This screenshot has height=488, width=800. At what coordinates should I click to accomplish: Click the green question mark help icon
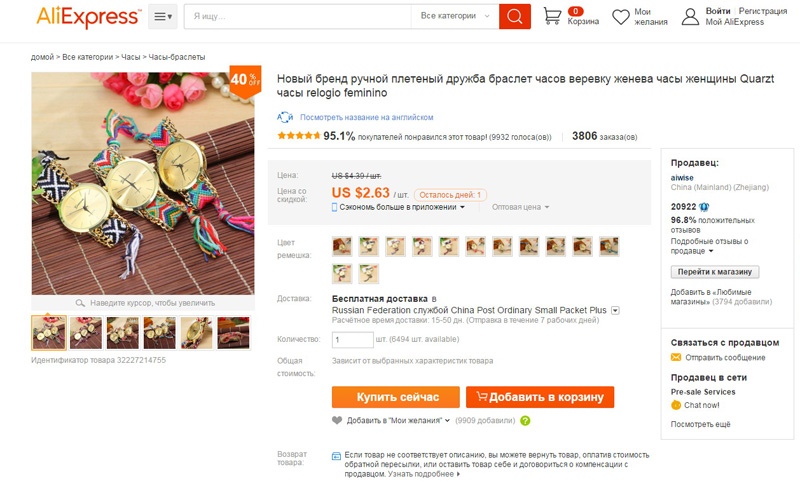tap(525, 421)
